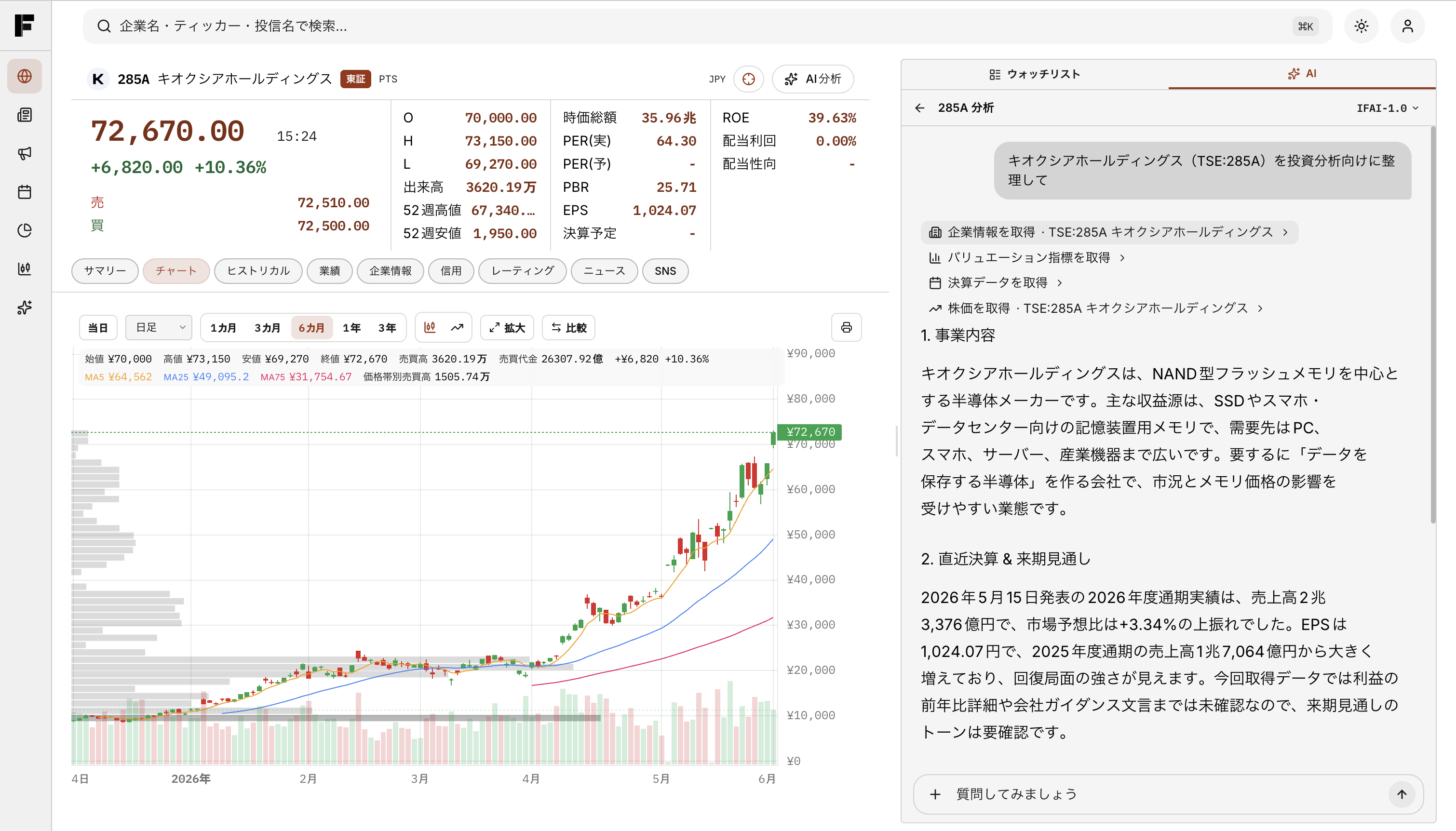Select the 3年 chart range
1456x831 pixels.
coord(387,328)
